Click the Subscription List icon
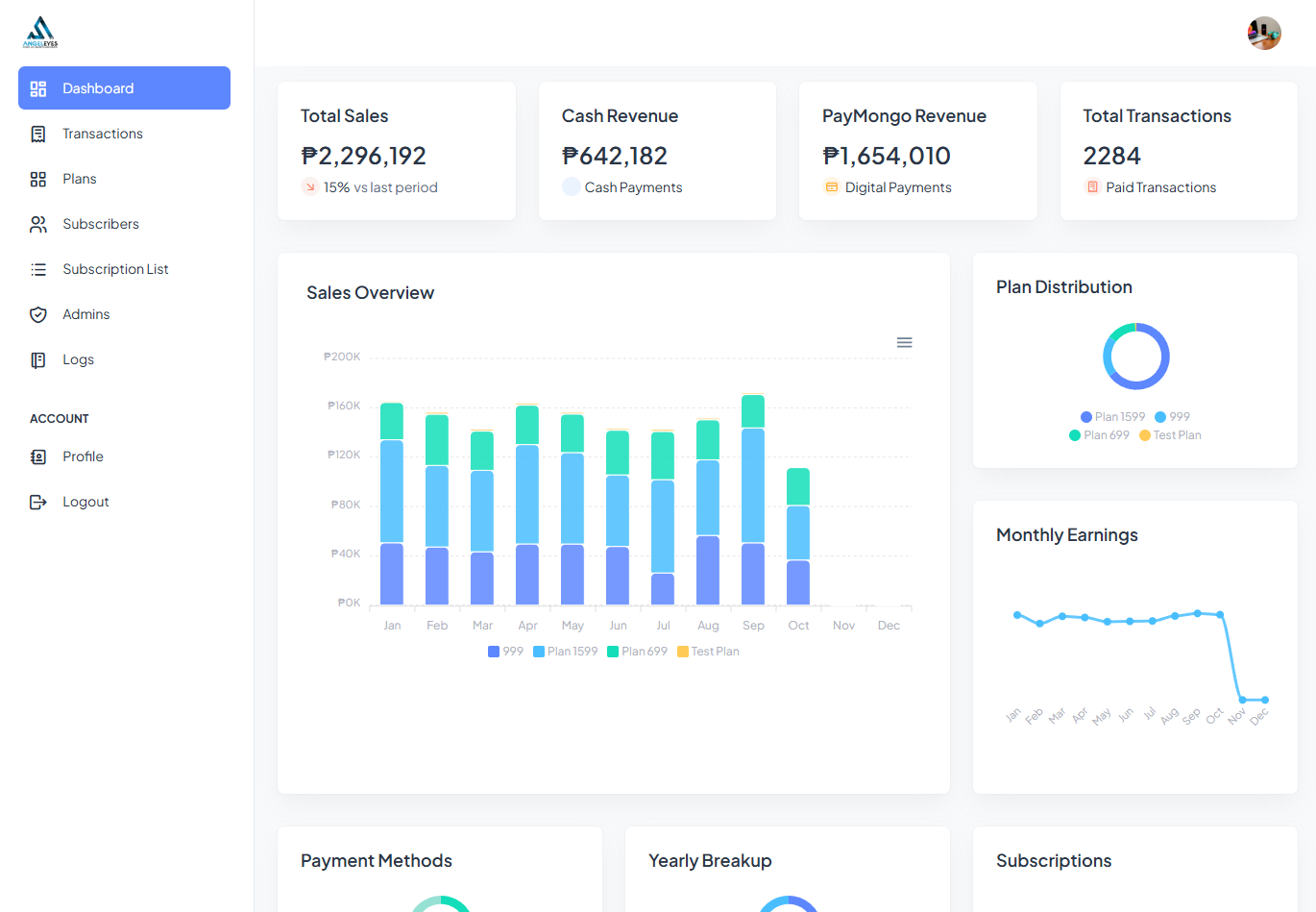 tap(38, 269)
